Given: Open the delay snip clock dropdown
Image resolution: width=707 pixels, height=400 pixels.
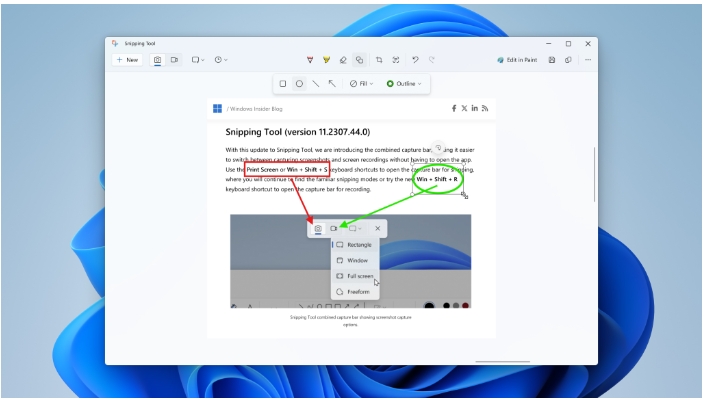Looking at the screenshot, I should click(x=221, y=60).
